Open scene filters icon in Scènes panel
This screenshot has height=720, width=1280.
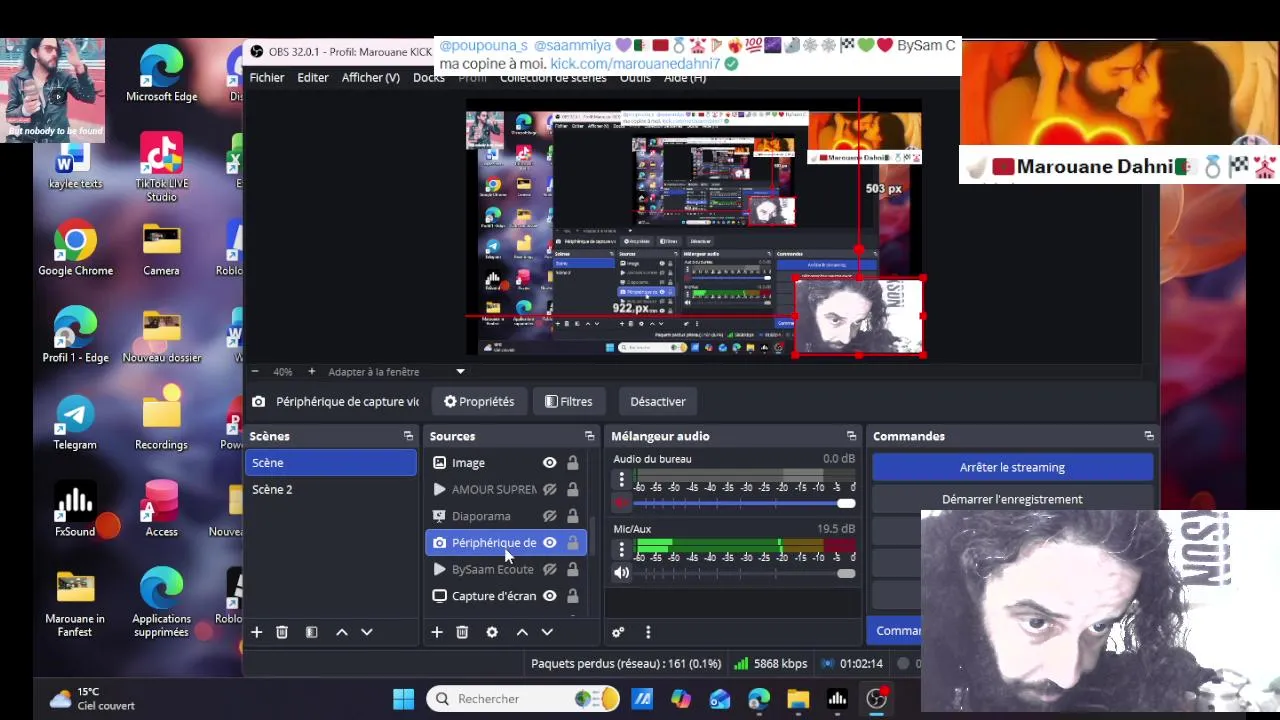(312, 632)
